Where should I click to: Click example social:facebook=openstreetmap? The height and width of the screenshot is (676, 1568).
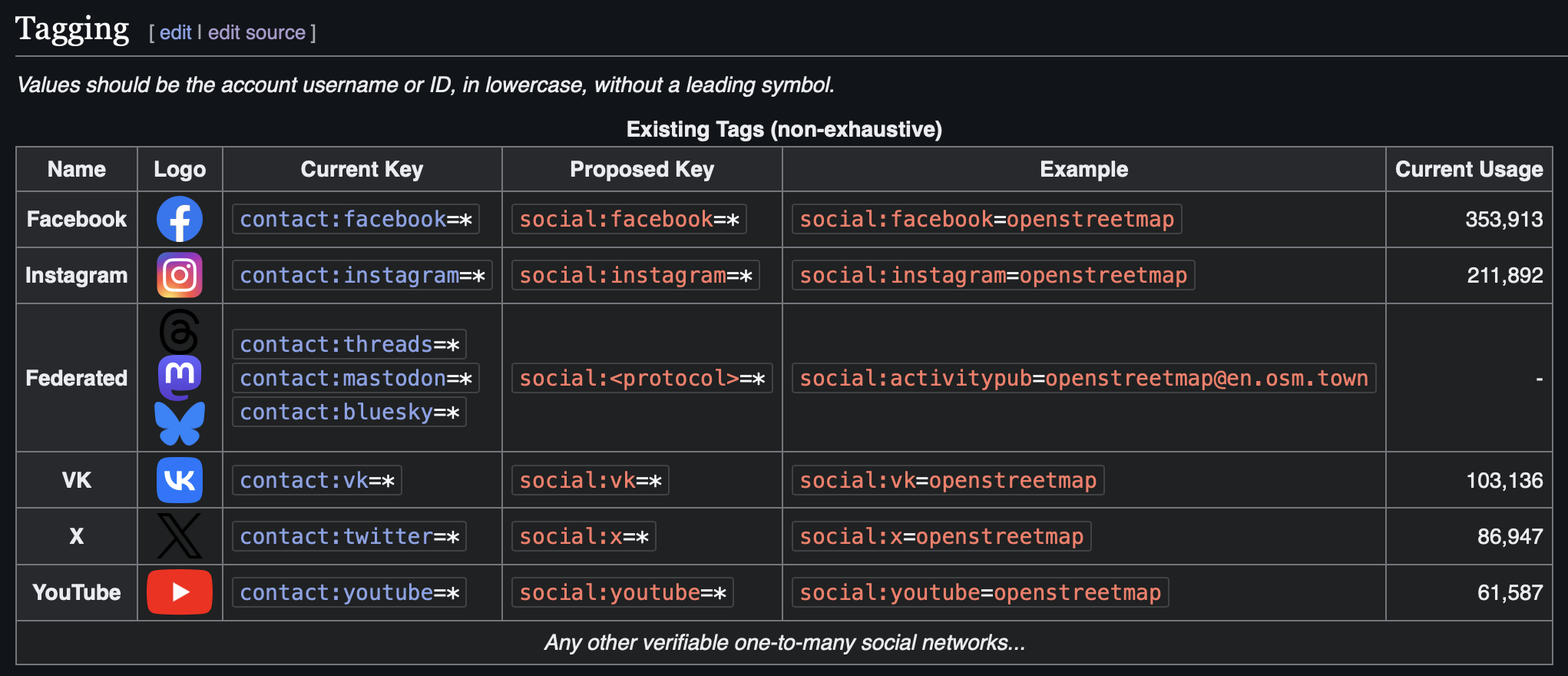tap(987, 219)
